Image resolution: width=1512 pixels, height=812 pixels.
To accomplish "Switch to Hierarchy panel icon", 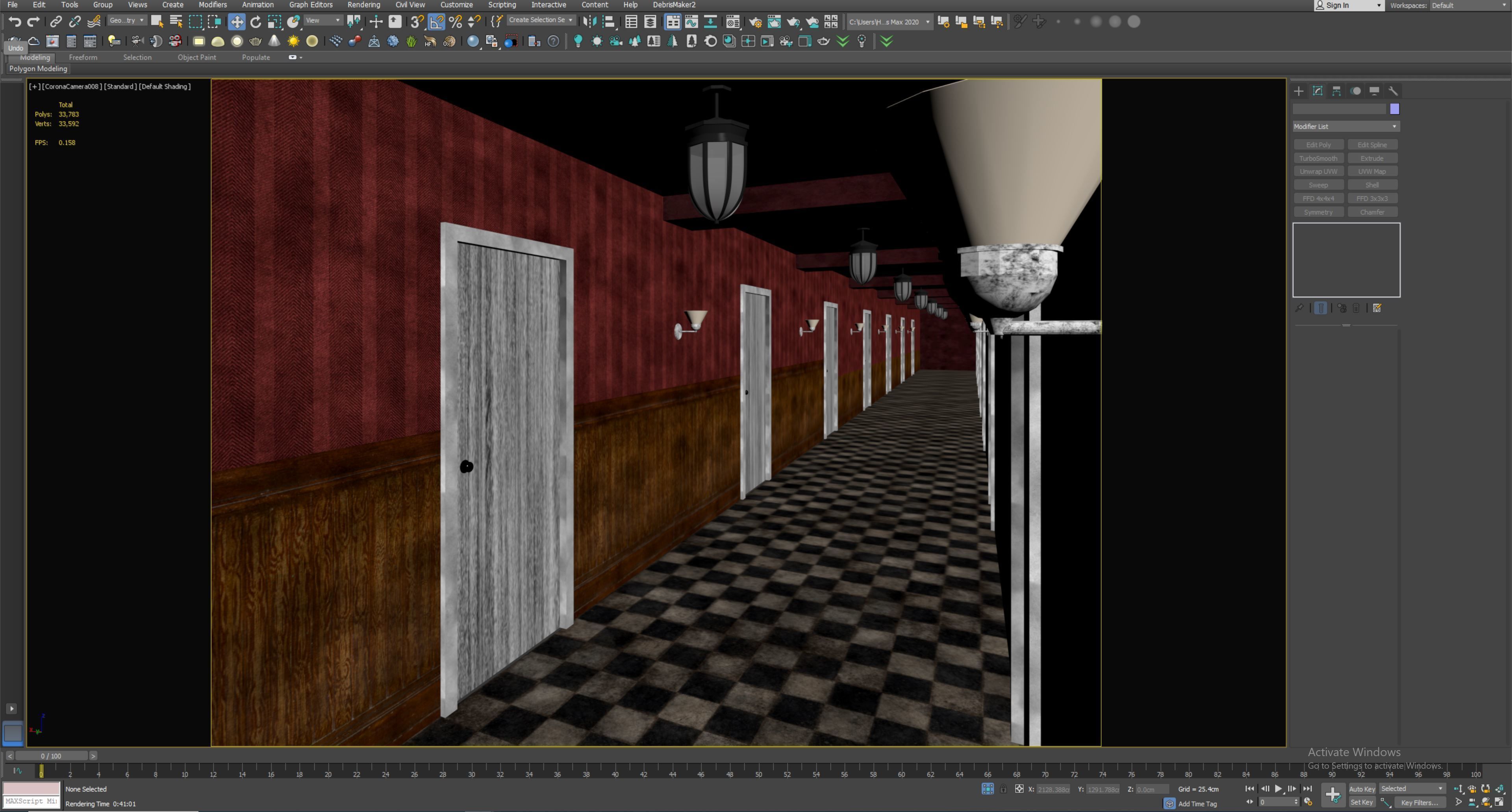I will pyautogui.click(x=1336, y=91).
